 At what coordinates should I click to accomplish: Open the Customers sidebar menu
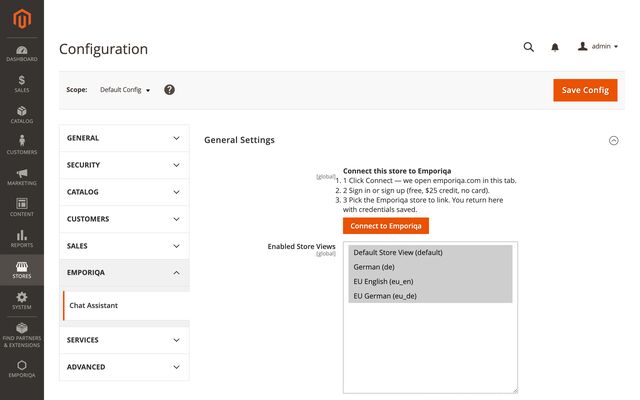22,145
